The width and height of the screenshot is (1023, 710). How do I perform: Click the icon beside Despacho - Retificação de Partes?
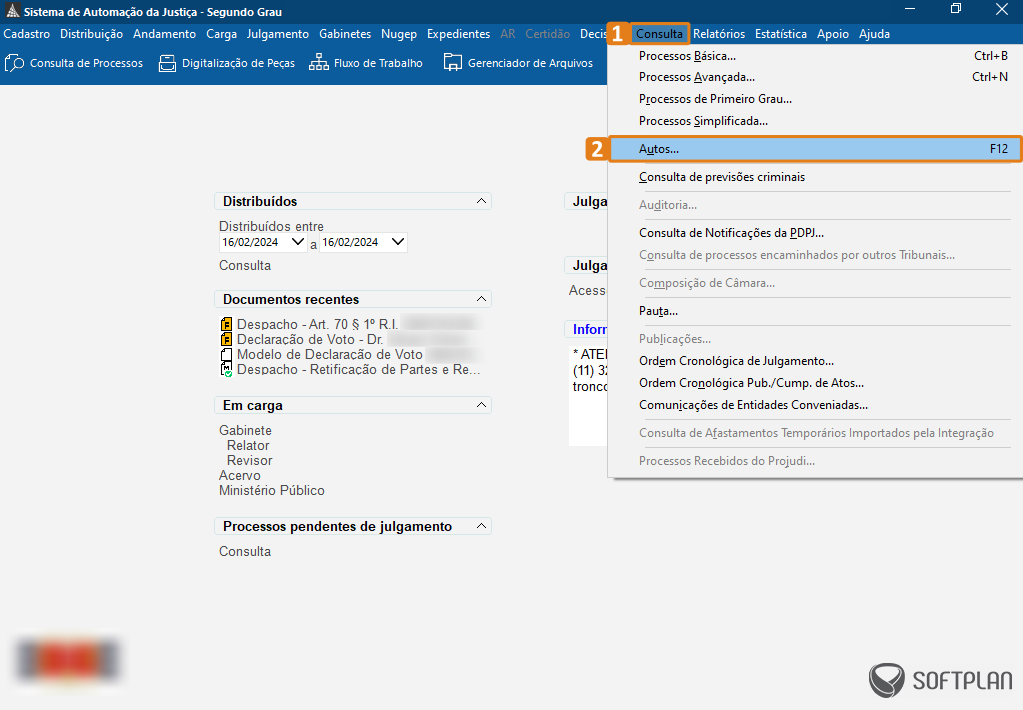(226, 369)
